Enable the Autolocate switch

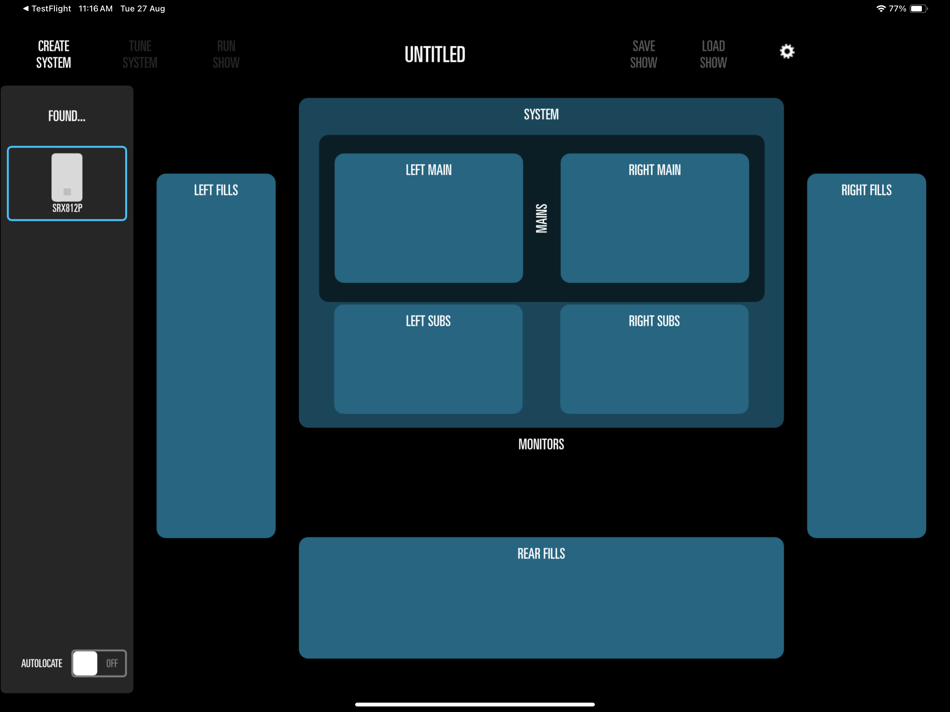pos(98,663)
